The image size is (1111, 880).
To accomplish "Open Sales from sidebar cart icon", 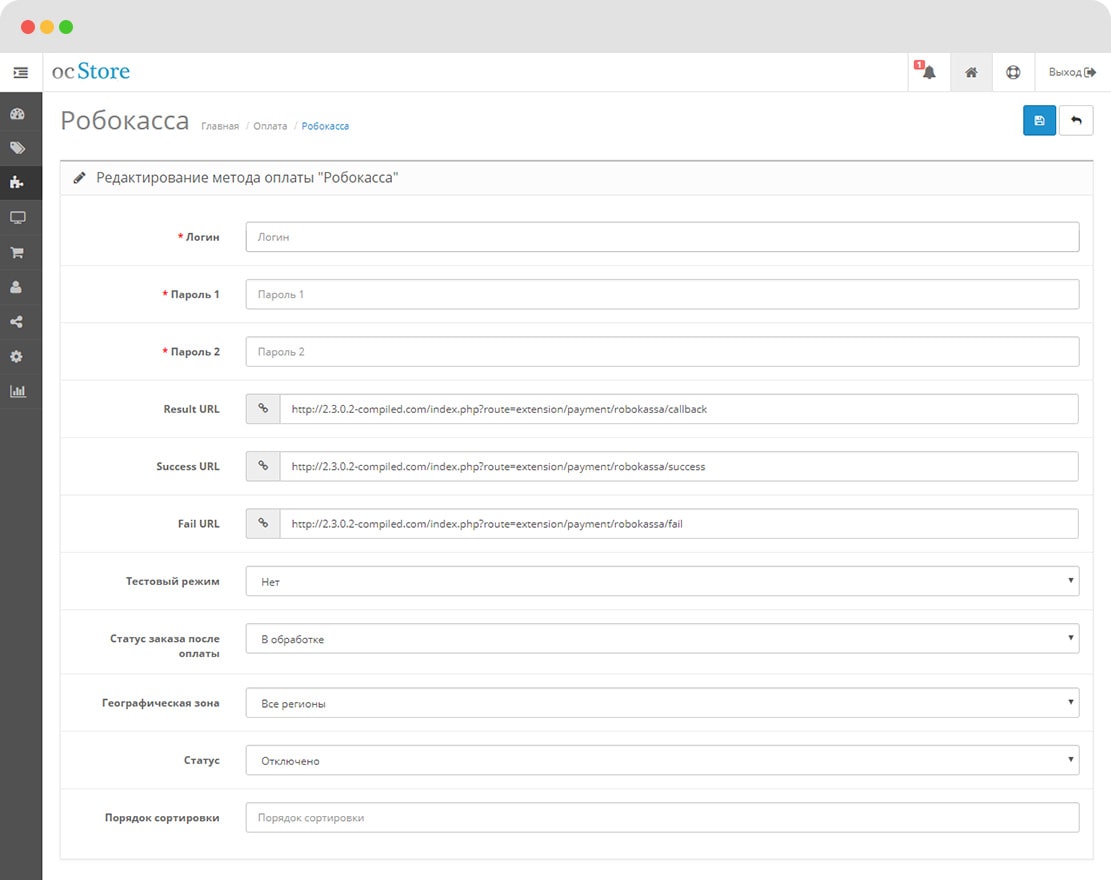I will (x=18, y=252).
